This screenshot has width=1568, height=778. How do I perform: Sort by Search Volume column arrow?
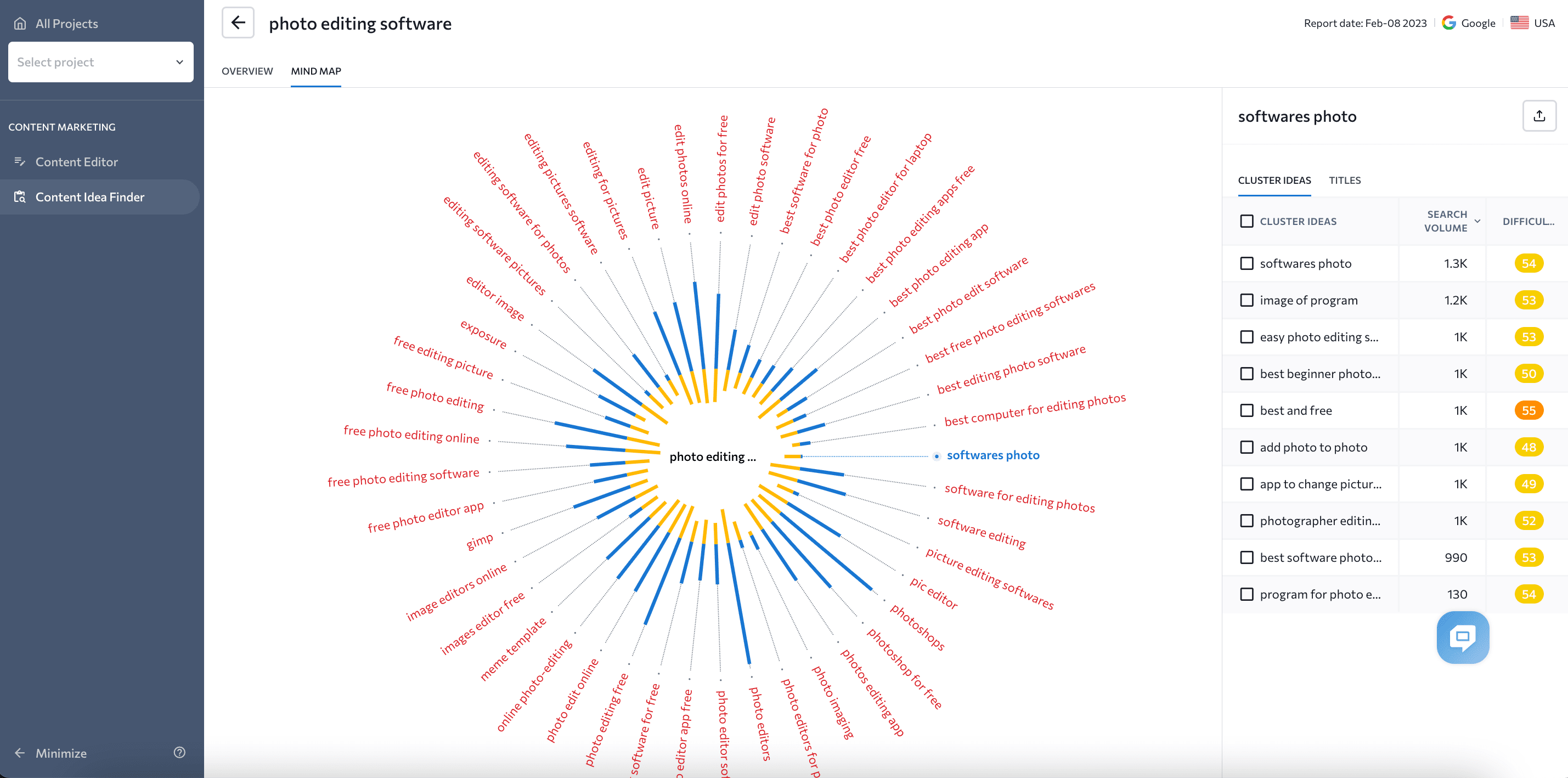pos(1477,221)
